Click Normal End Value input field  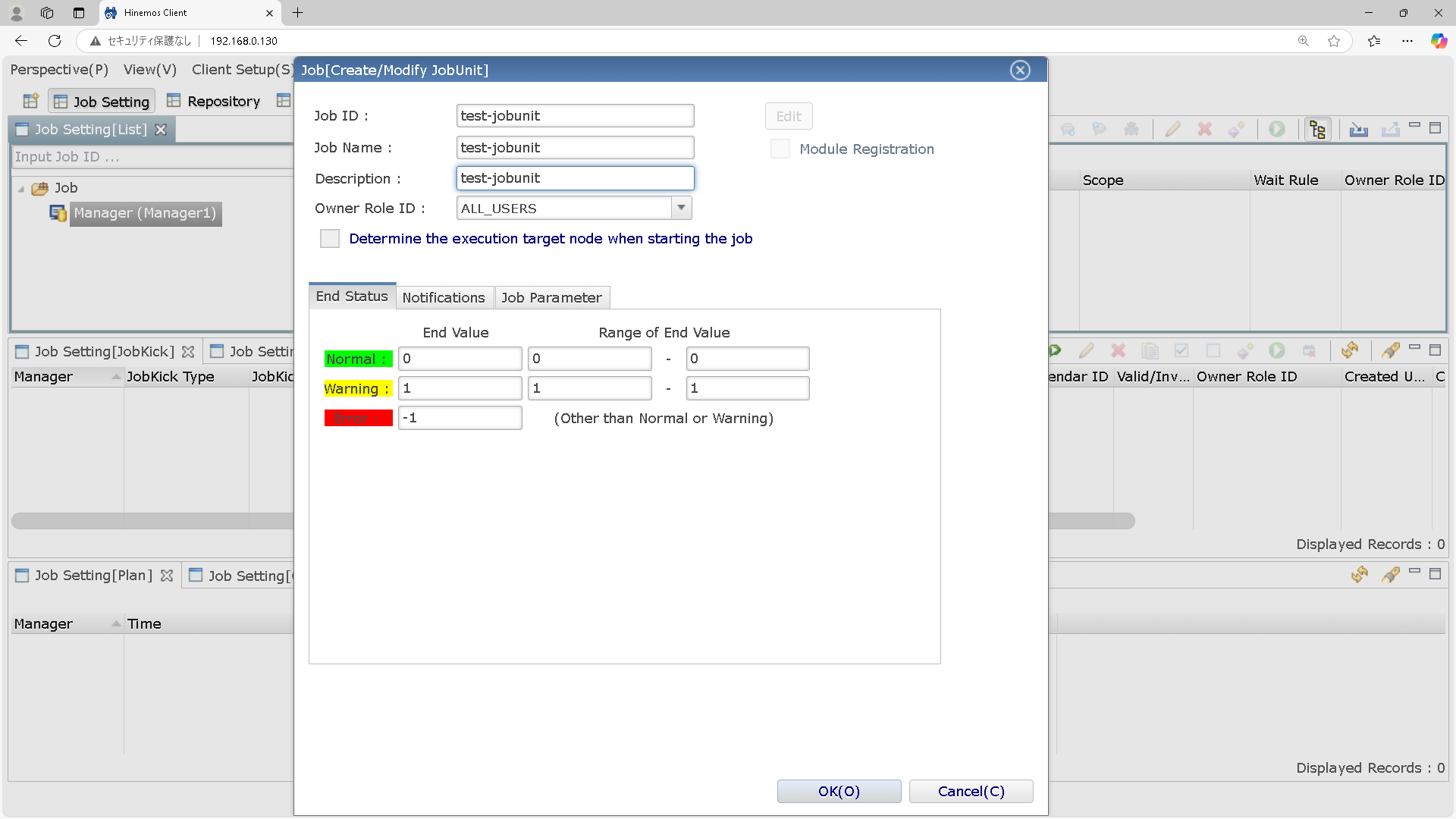click(x=460, y=359)
